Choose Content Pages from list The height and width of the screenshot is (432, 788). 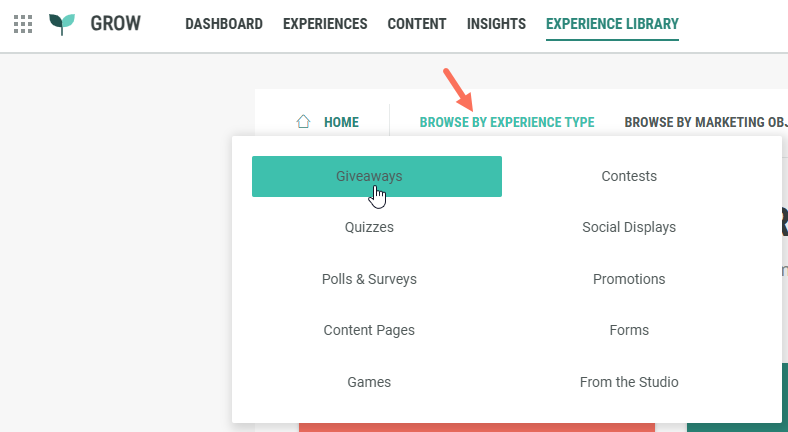(x=369, y=330)
